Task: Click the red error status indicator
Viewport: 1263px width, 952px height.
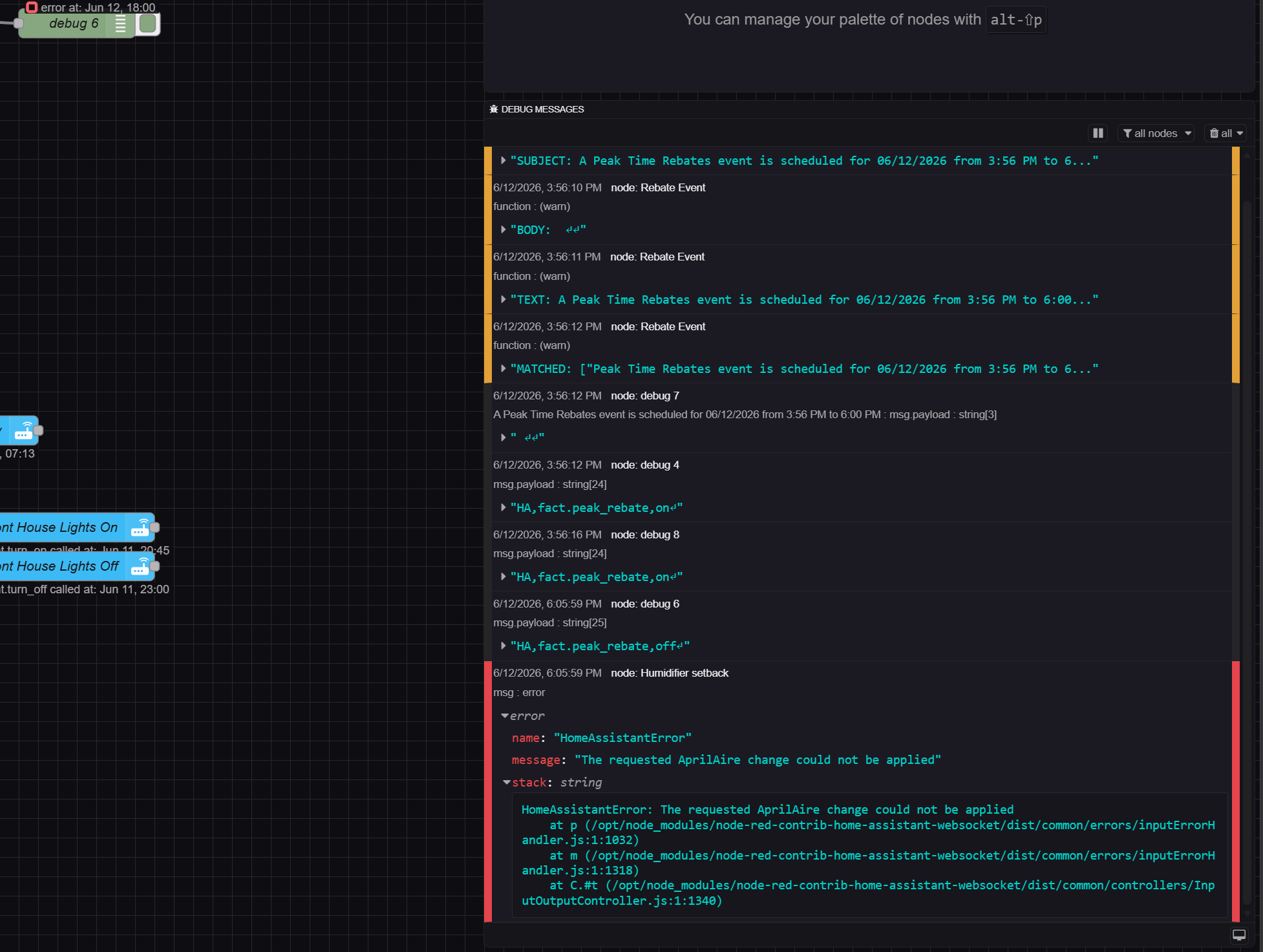Action: [31, 7]
